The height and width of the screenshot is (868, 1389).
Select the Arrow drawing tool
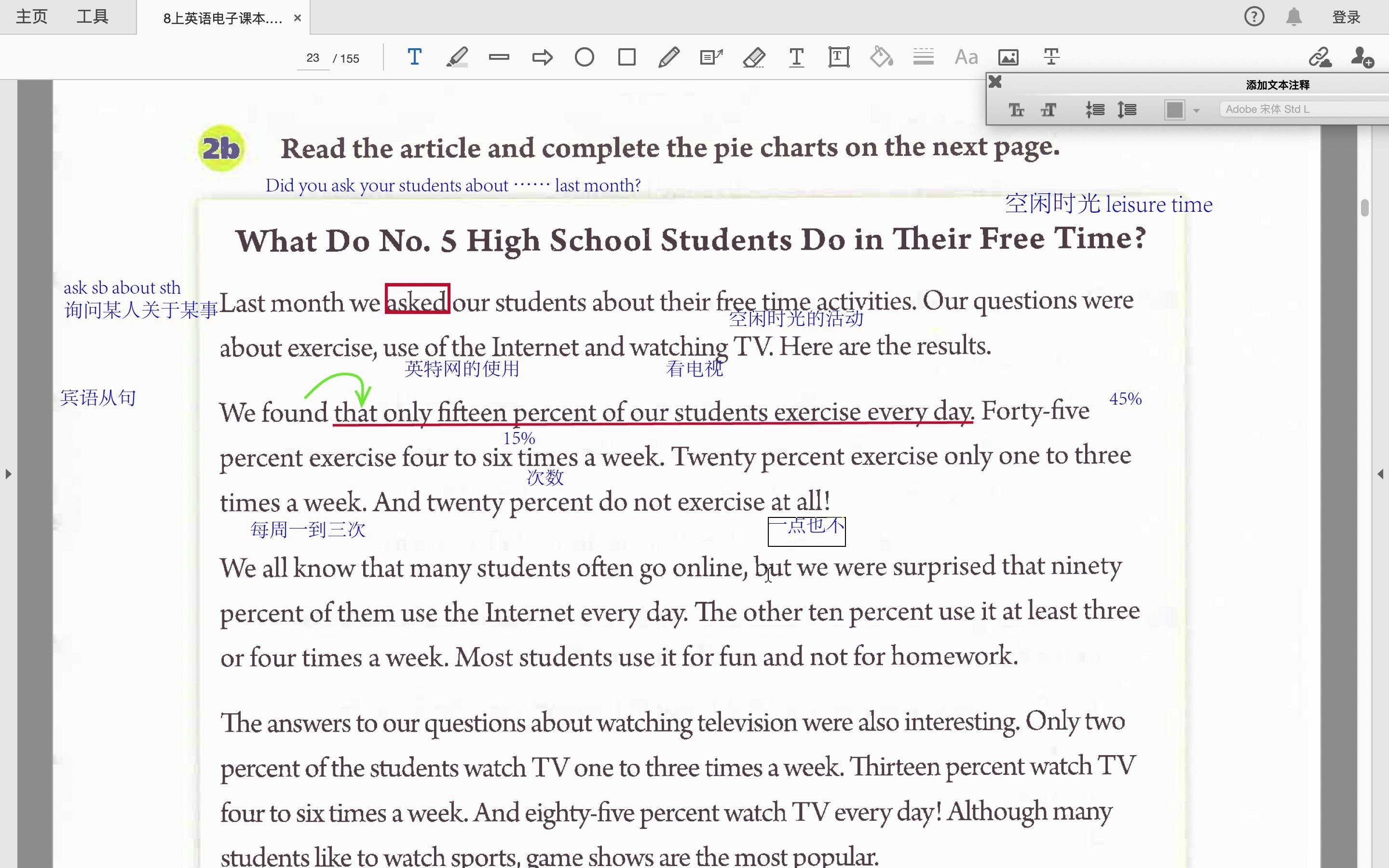pos(542,57)
